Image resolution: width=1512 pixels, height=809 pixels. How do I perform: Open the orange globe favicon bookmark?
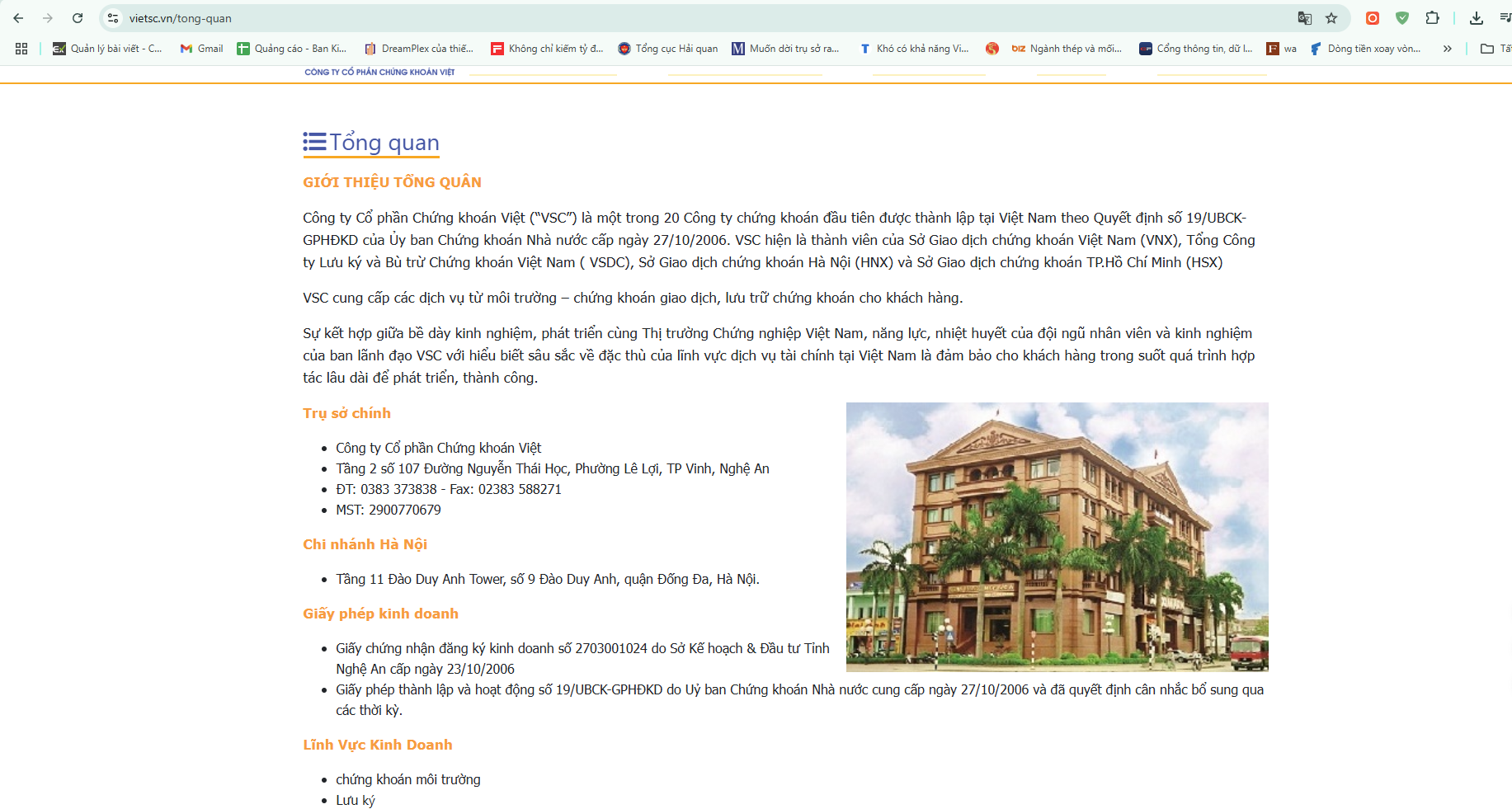[992, 49]
